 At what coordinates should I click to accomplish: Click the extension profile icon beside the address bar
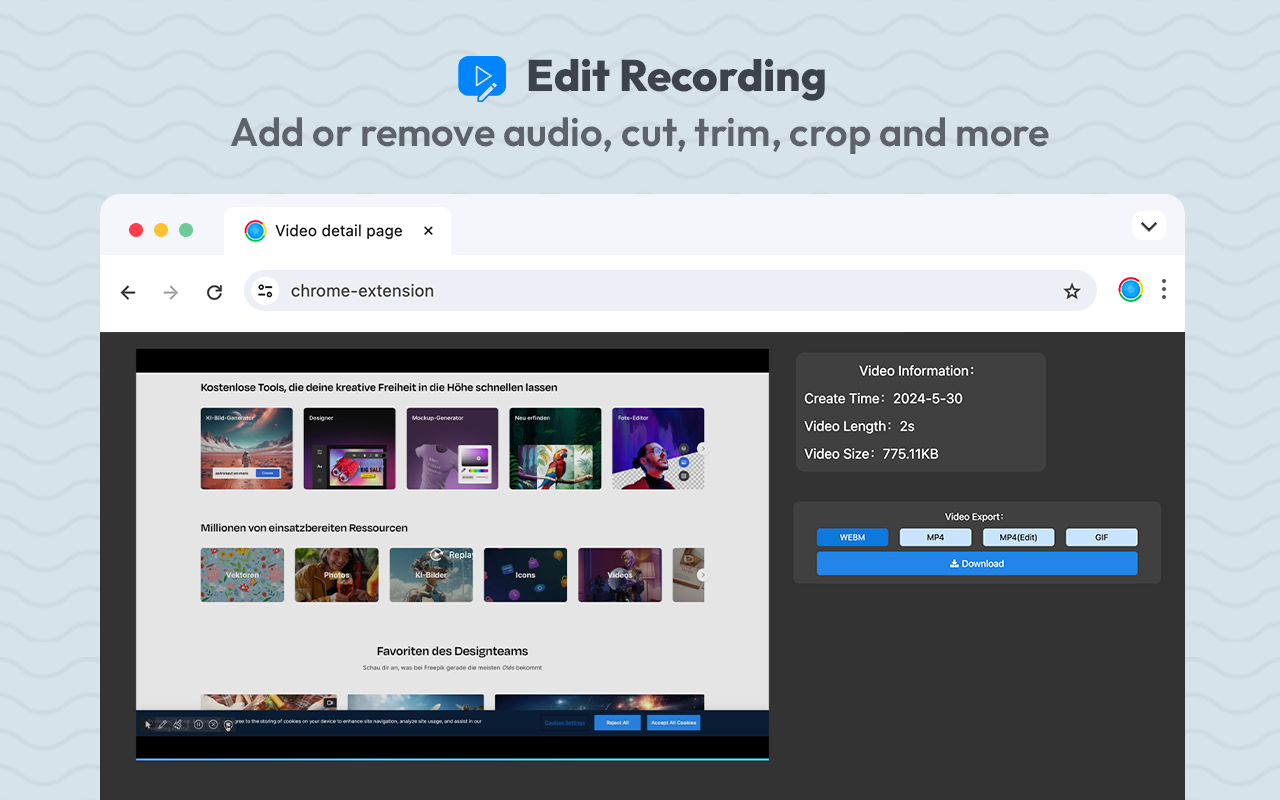(x=1130, y=289)
